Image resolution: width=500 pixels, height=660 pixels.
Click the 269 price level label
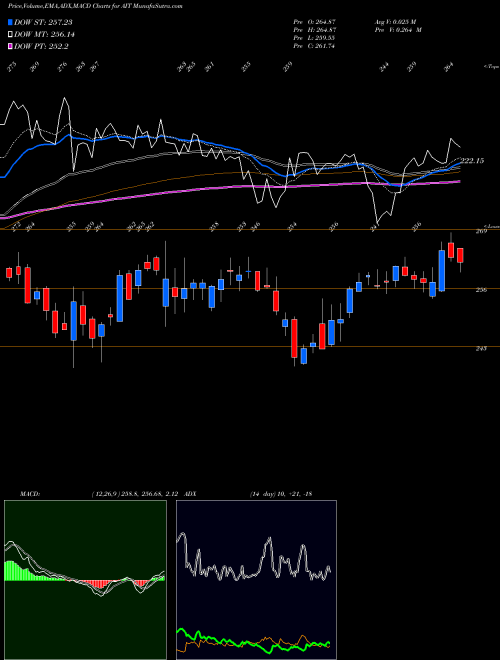(x=481, y=231)
